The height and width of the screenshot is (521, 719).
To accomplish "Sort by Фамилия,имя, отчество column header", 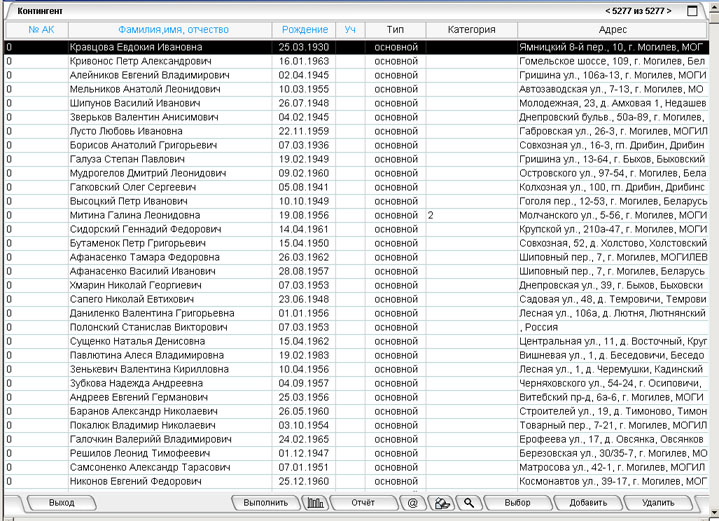I will [170, 30].
